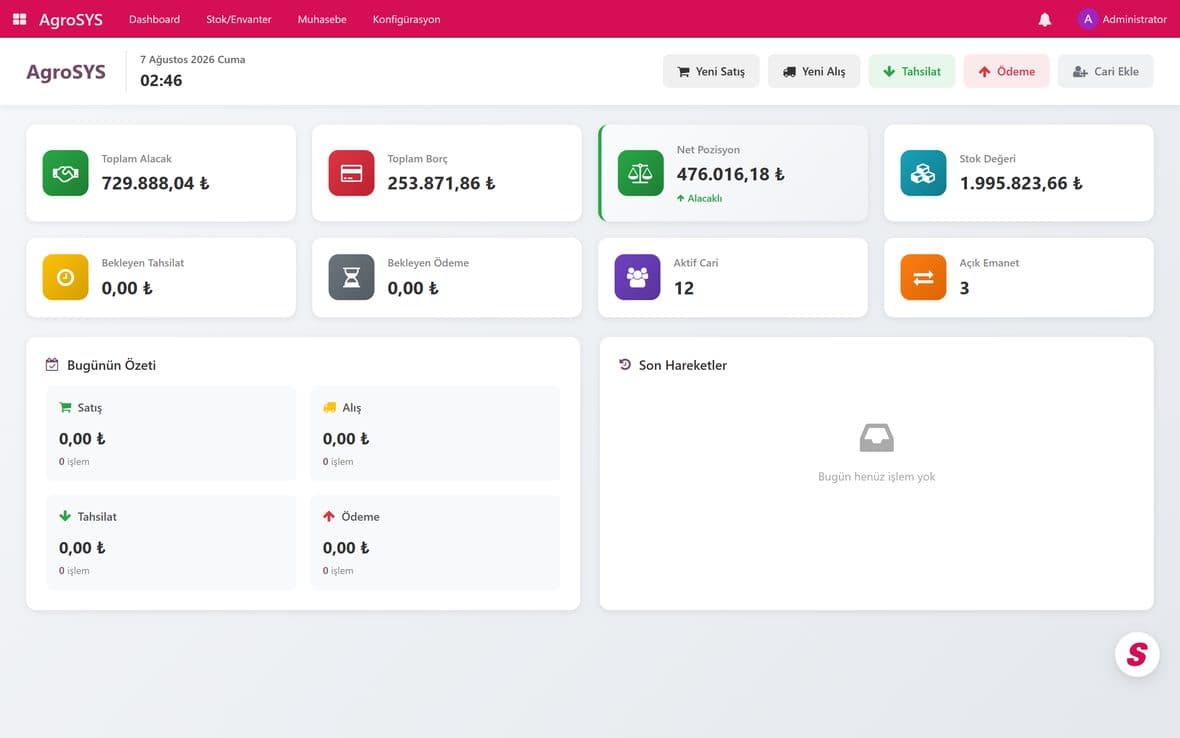This screenshot has width=1180, height=738.
Task: Click the hourglass Bekleyen Ödeme icon
Action: [x=351, y=277]
